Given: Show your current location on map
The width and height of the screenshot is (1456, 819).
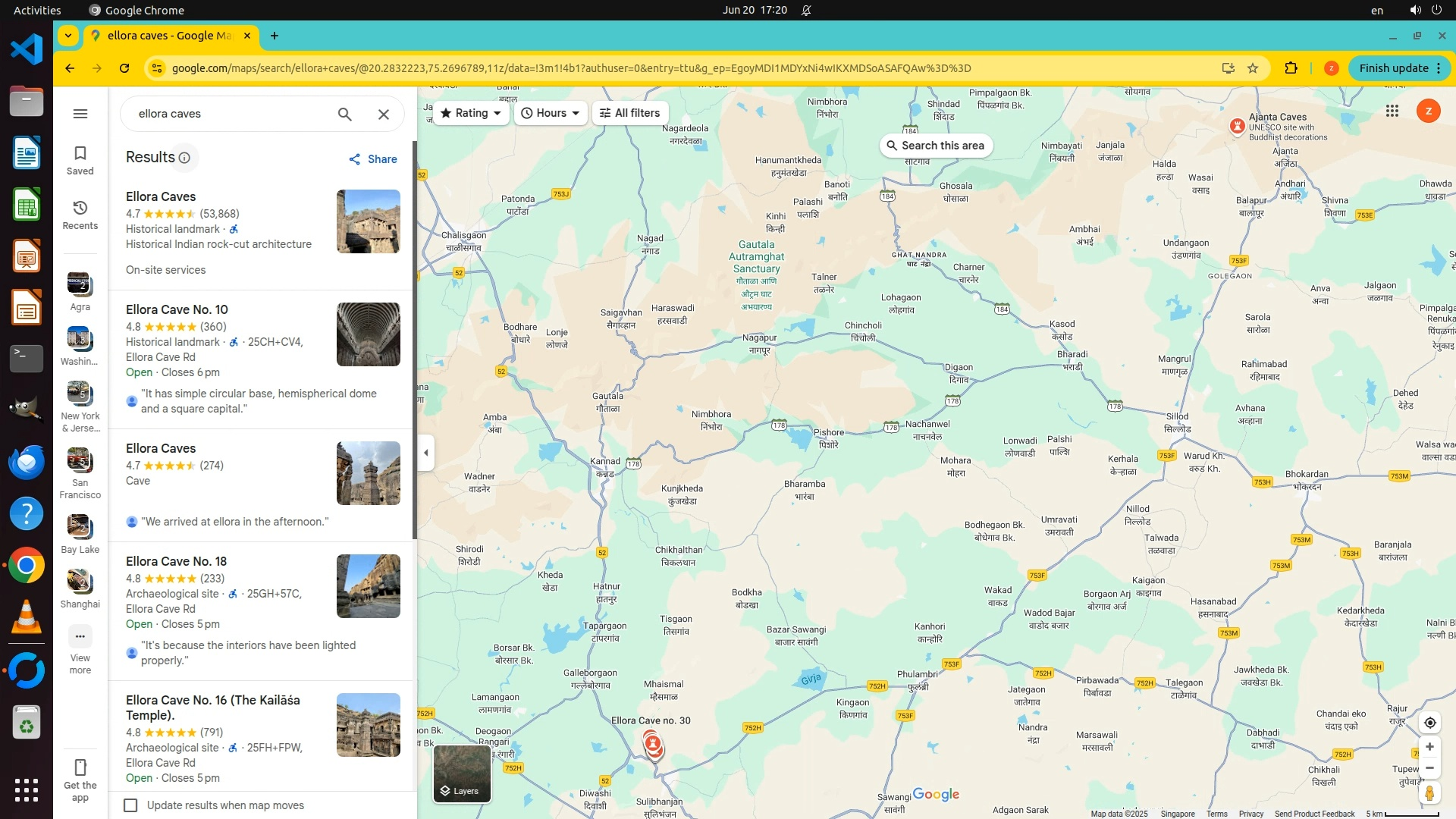Looking at the screenshot, I should (1429, 723).
